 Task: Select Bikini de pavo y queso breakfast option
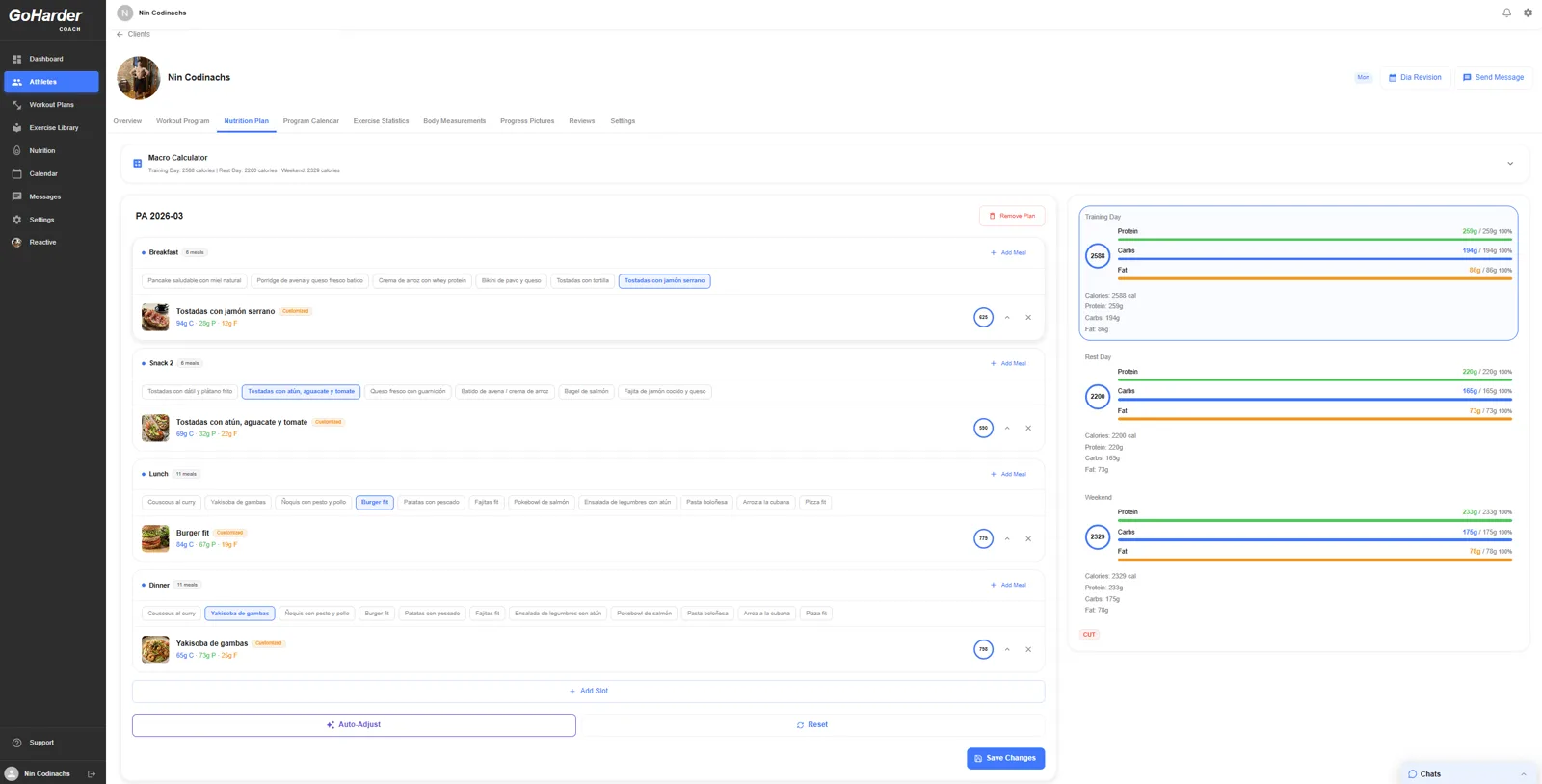(x=512, y=281)
